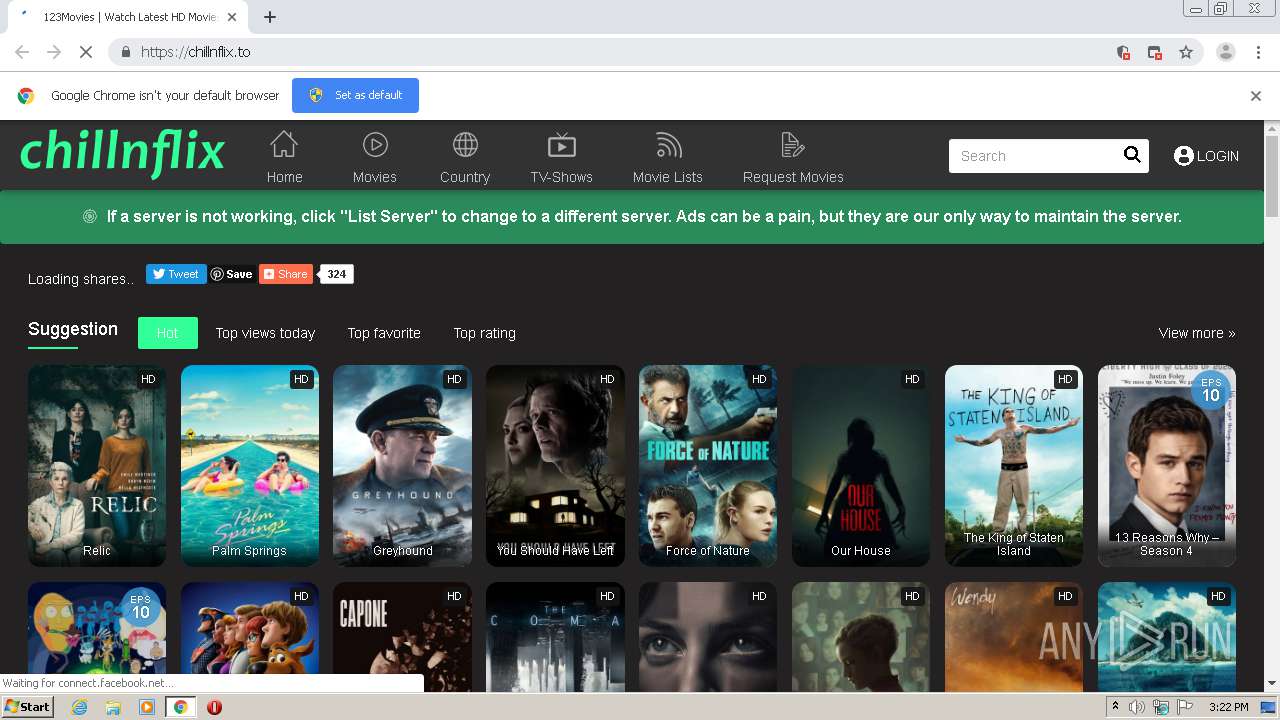Open the Force of Nature poster
Image resolution: width=1280 pixels, height=720 pixels.
point(708,466)
